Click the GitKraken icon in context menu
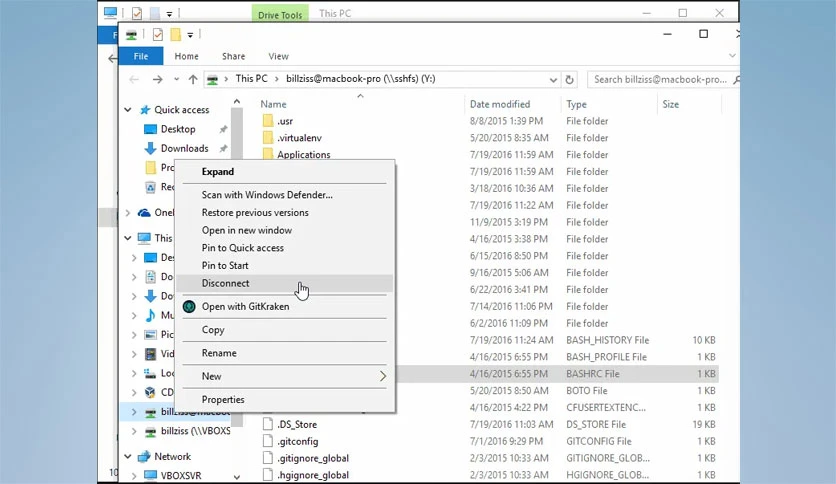The height and width of the screenshot is (484, 836). tap(189, 306)
